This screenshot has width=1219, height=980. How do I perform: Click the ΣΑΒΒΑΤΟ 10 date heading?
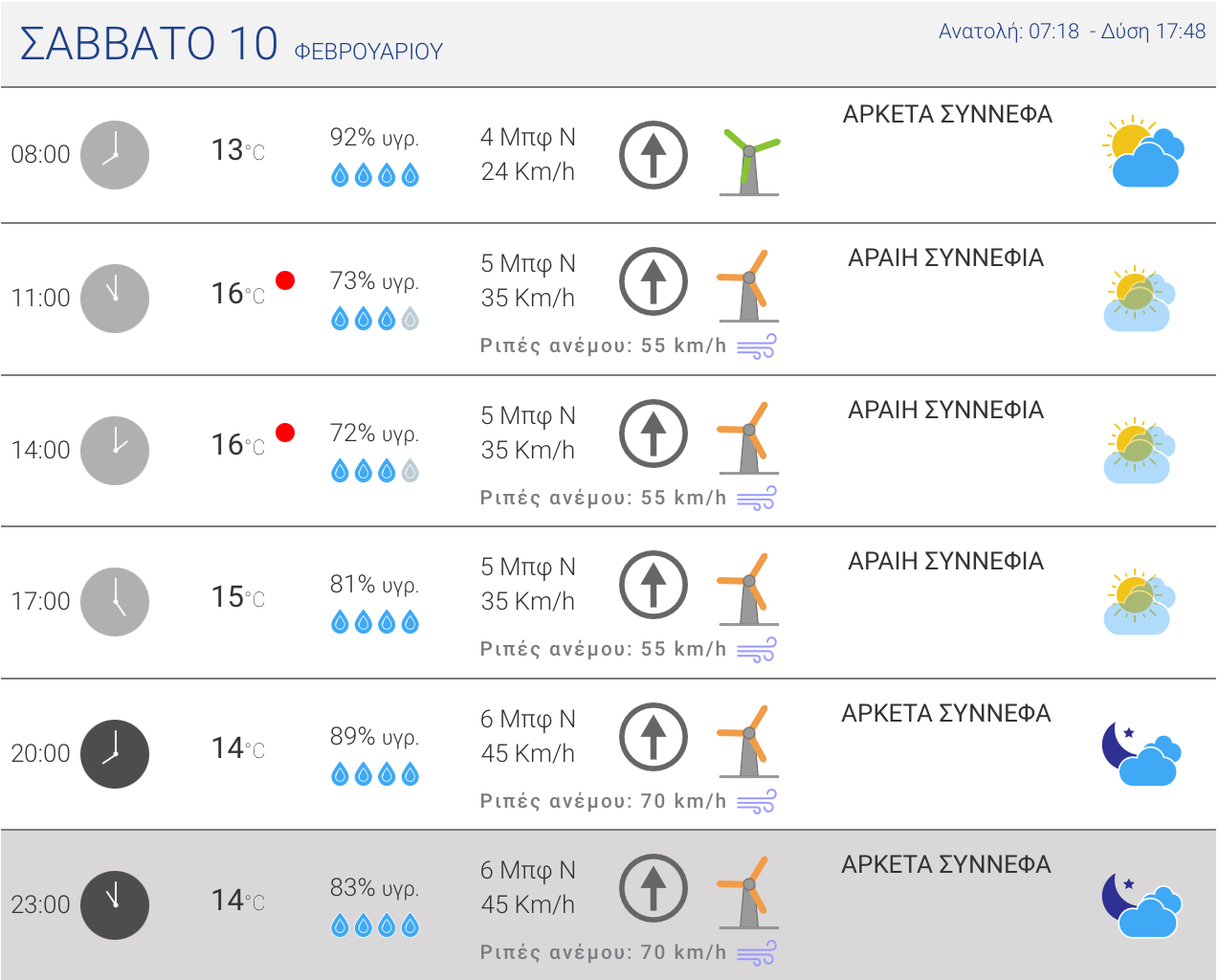click(x=149, y=44)
